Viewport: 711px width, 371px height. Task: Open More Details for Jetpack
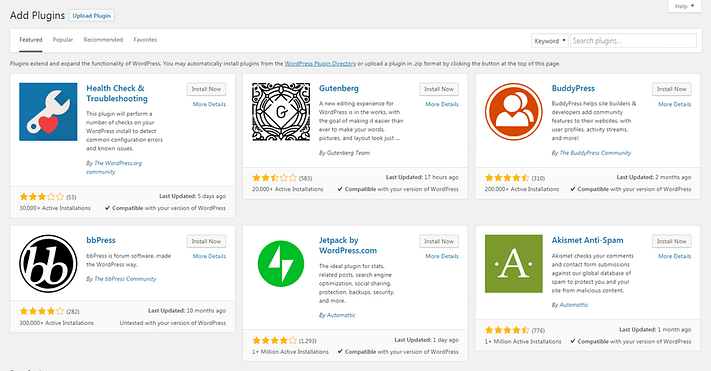coord(442,256)
